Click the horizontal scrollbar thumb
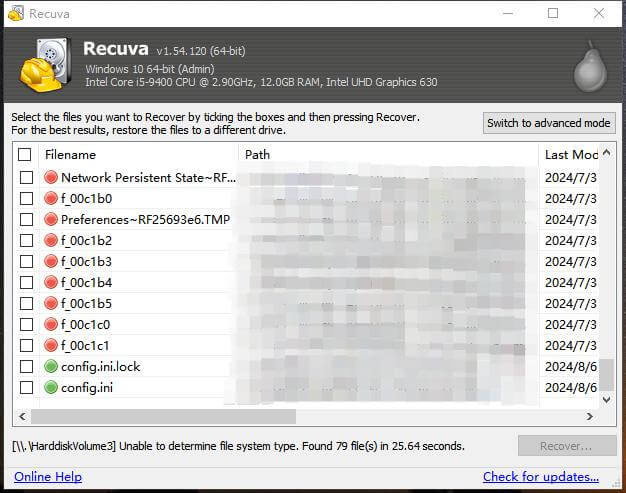 (164, 417)
